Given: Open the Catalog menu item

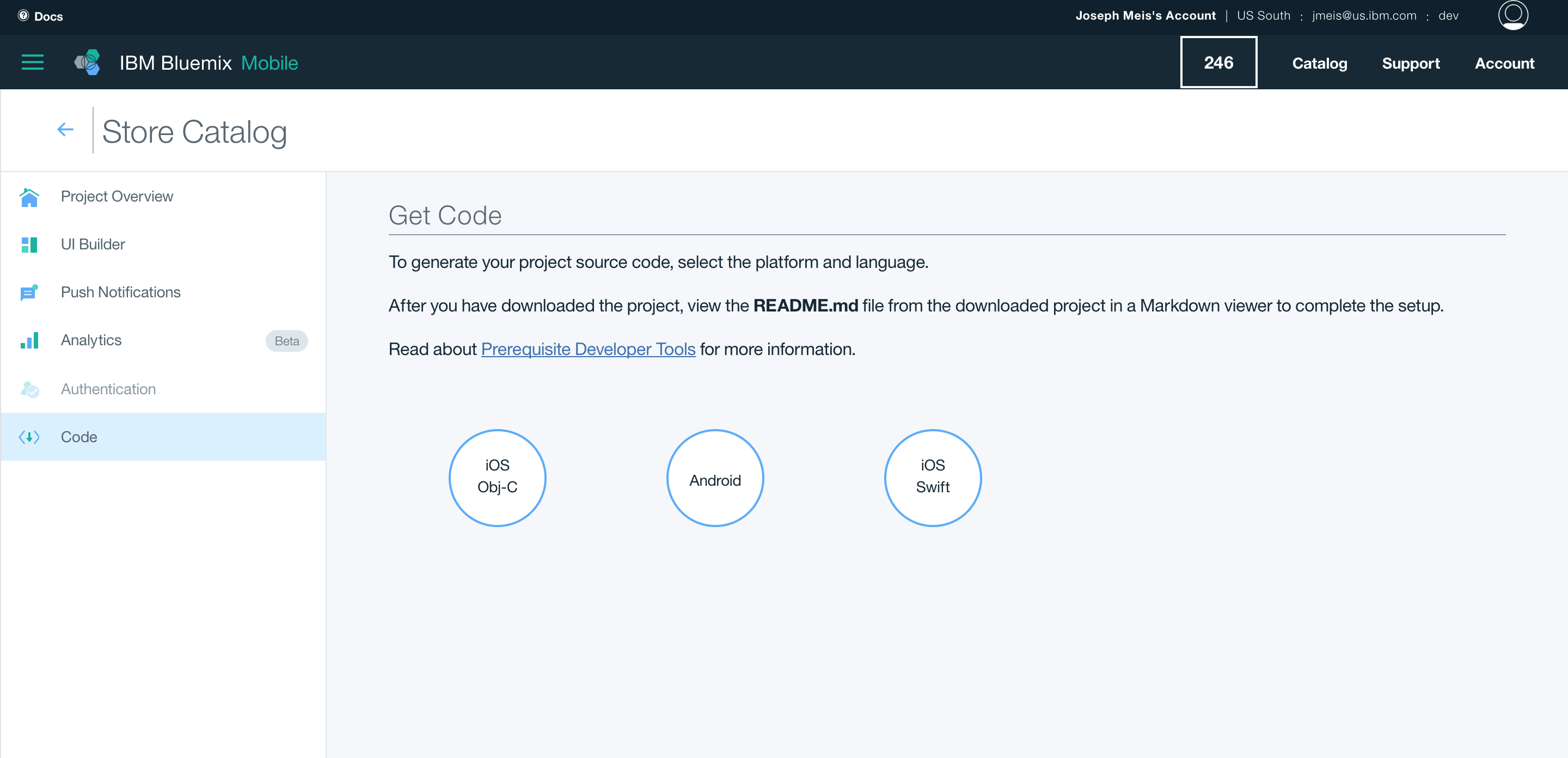Looking at the screenshot, I should [1319, 63].
